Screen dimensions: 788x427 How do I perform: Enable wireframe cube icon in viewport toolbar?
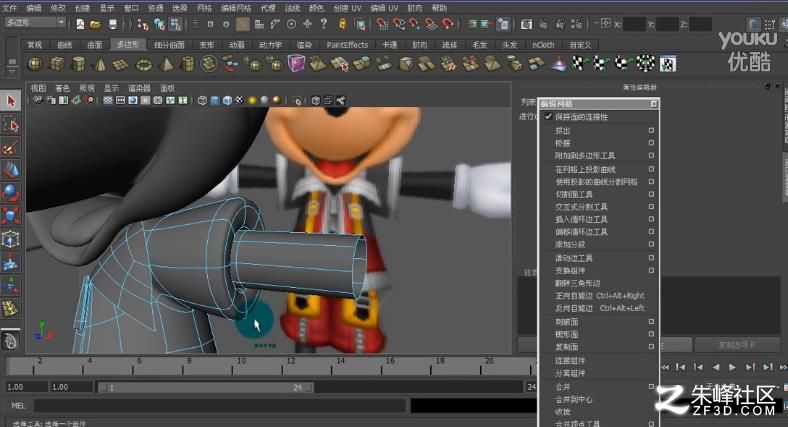tap(202, 100)
